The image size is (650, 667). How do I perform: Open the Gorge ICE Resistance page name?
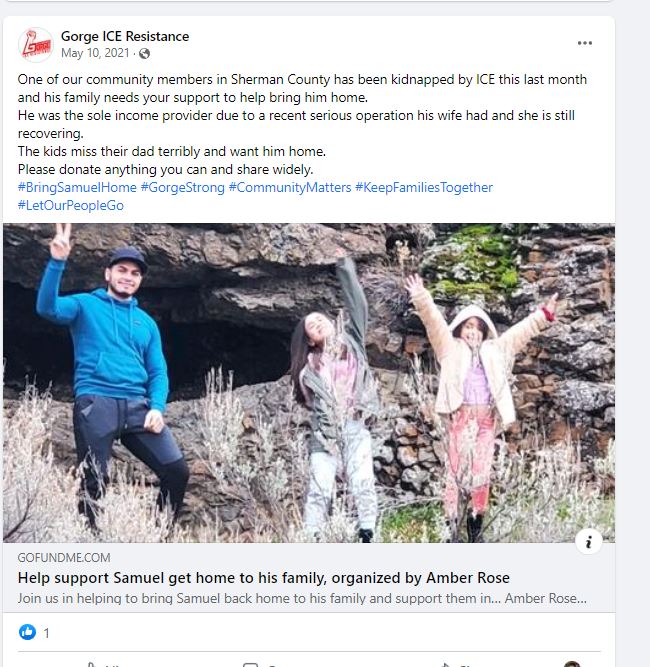coord(125,37)
